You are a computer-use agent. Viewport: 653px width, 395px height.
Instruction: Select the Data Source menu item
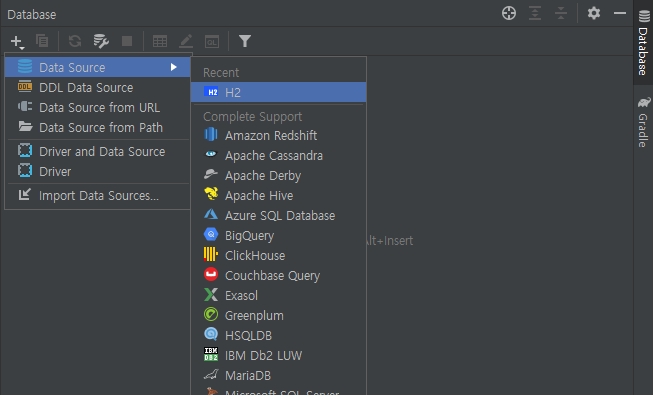[98, 67]
